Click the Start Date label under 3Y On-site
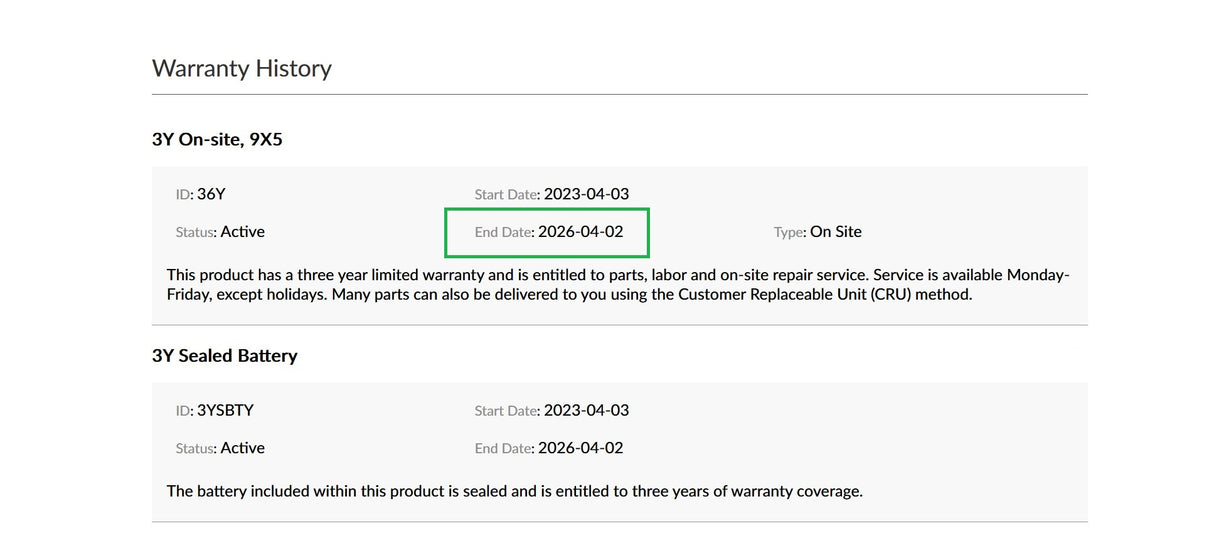 (506, 195)
